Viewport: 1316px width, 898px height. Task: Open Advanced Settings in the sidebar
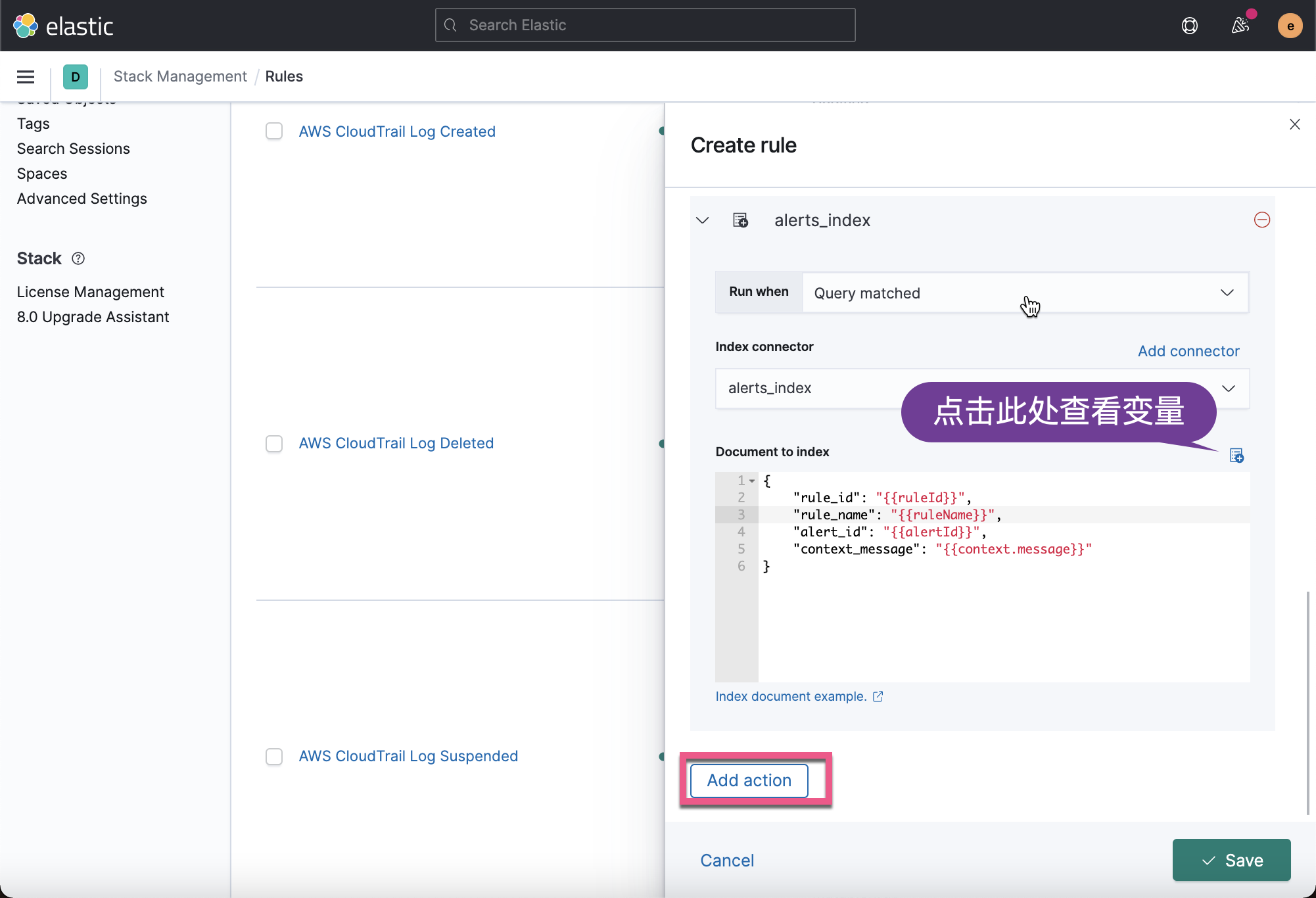pos(82,199)
